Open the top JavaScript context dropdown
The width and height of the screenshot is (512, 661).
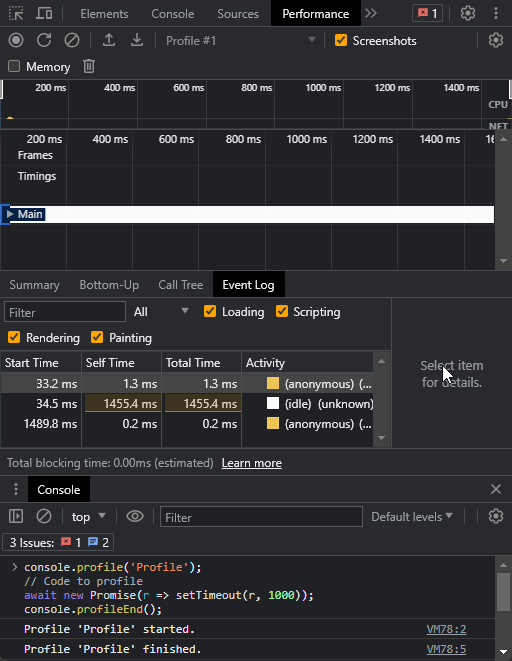click(x=88, y=517)
